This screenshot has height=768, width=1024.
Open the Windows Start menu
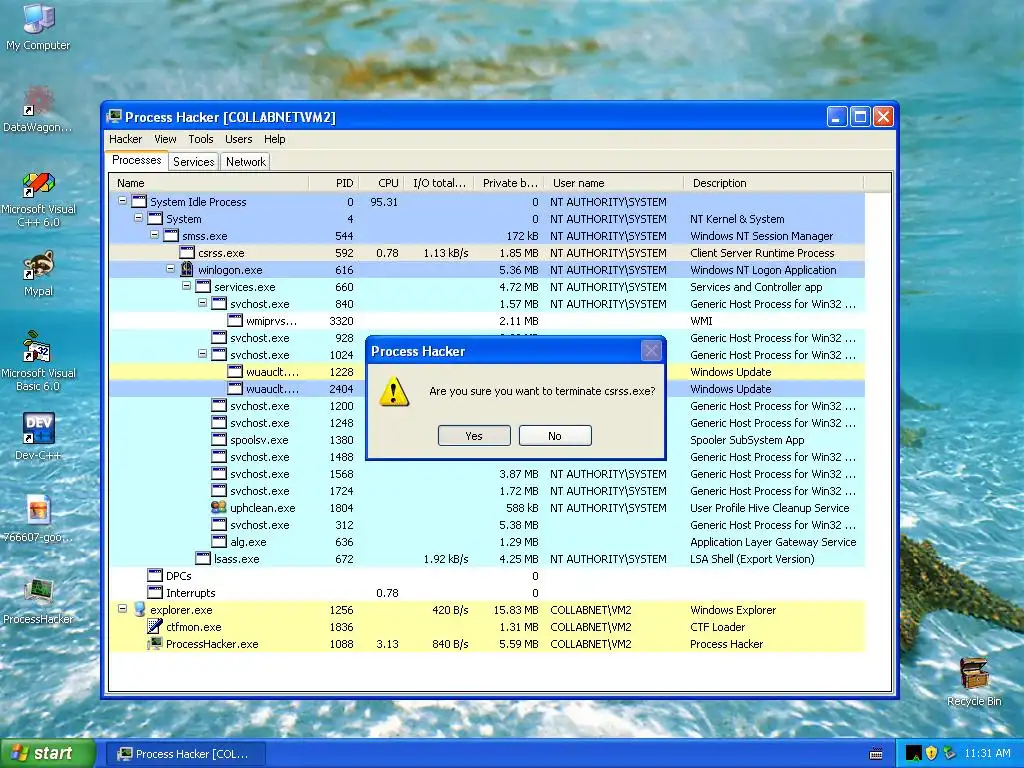pos(47,753)
